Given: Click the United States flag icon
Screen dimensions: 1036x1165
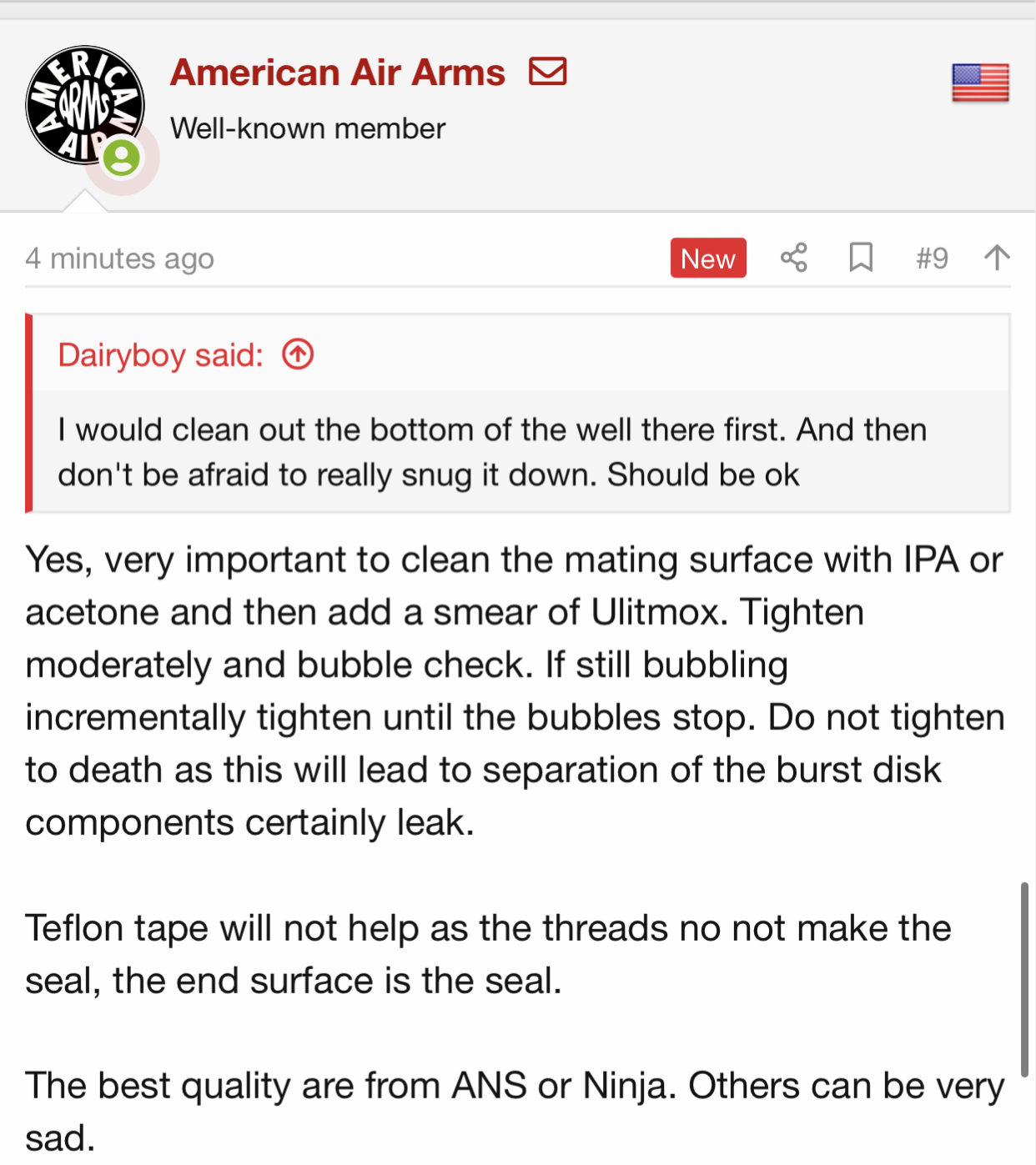Looking at the screenshot, I should 980,83.
